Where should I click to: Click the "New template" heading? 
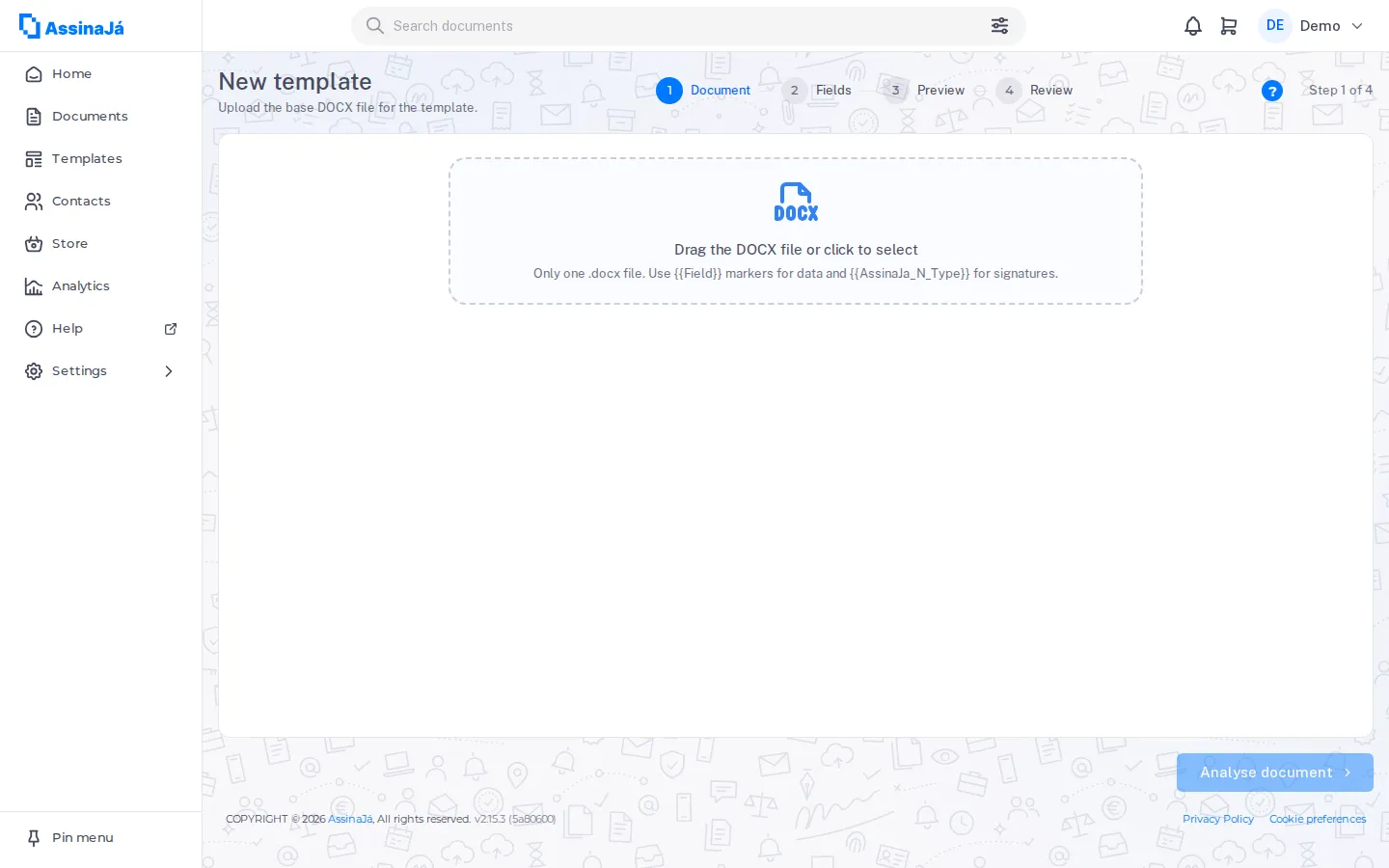coord(295,82)
